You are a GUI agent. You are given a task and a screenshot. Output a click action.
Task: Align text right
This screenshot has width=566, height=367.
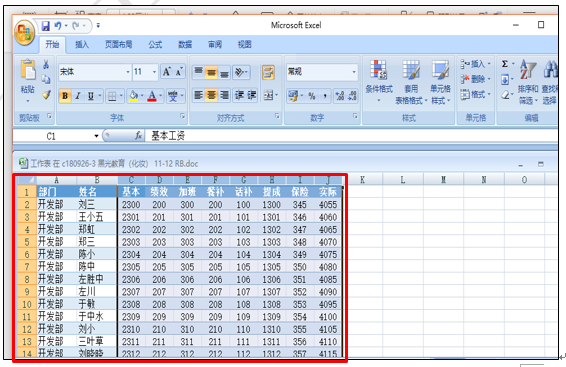point(224,95)
